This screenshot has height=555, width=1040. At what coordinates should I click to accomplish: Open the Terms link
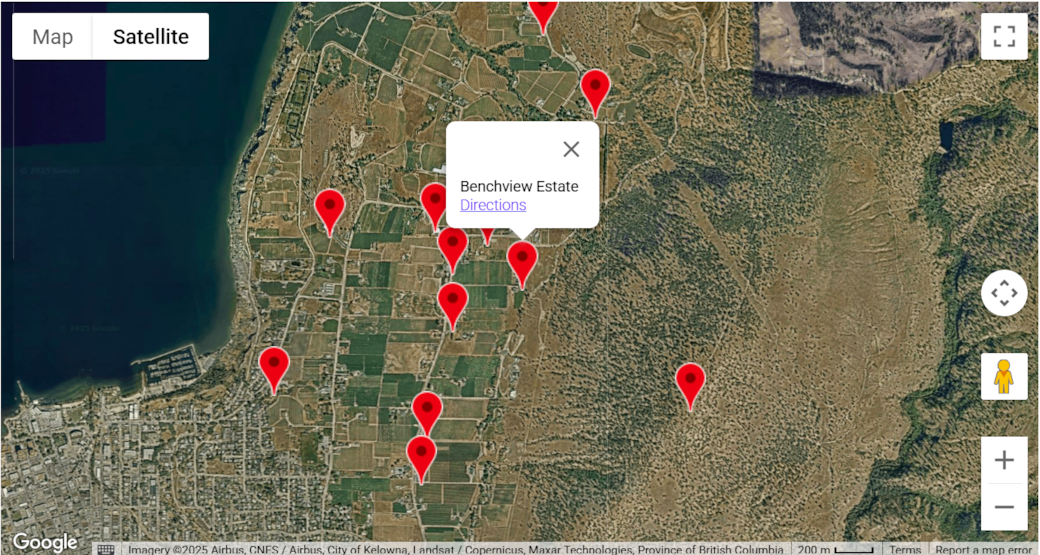click(x=905, y=550)
